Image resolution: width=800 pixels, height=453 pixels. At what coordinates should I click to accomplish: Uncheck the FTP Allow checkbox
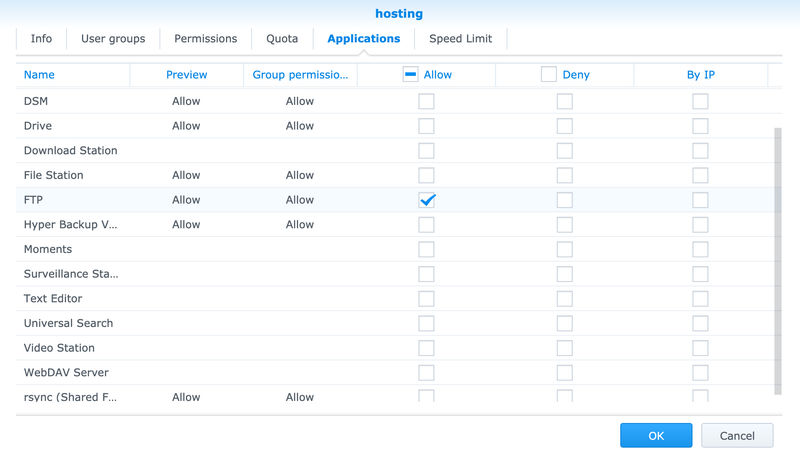(427, 200)
